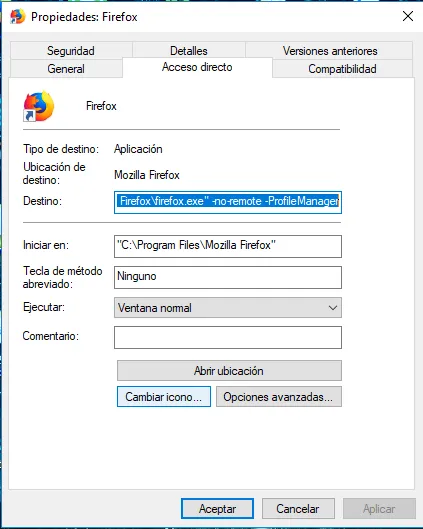The height and width of the screenshot is (529, 423).
Task: Click the Firefox icon in the title bar
Action: (17, 16)
